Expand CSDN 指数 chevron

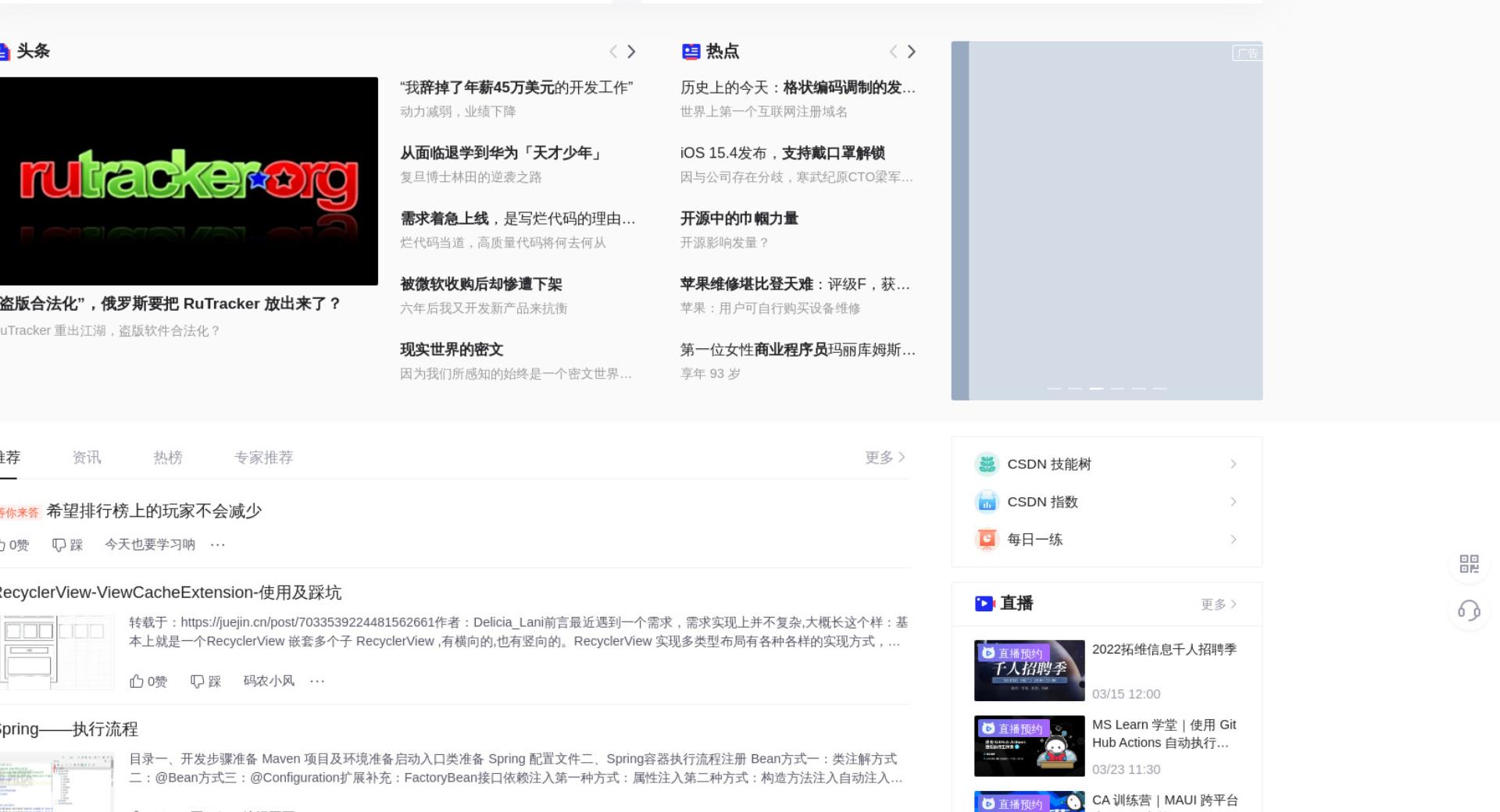click(x=1233, y=501)
